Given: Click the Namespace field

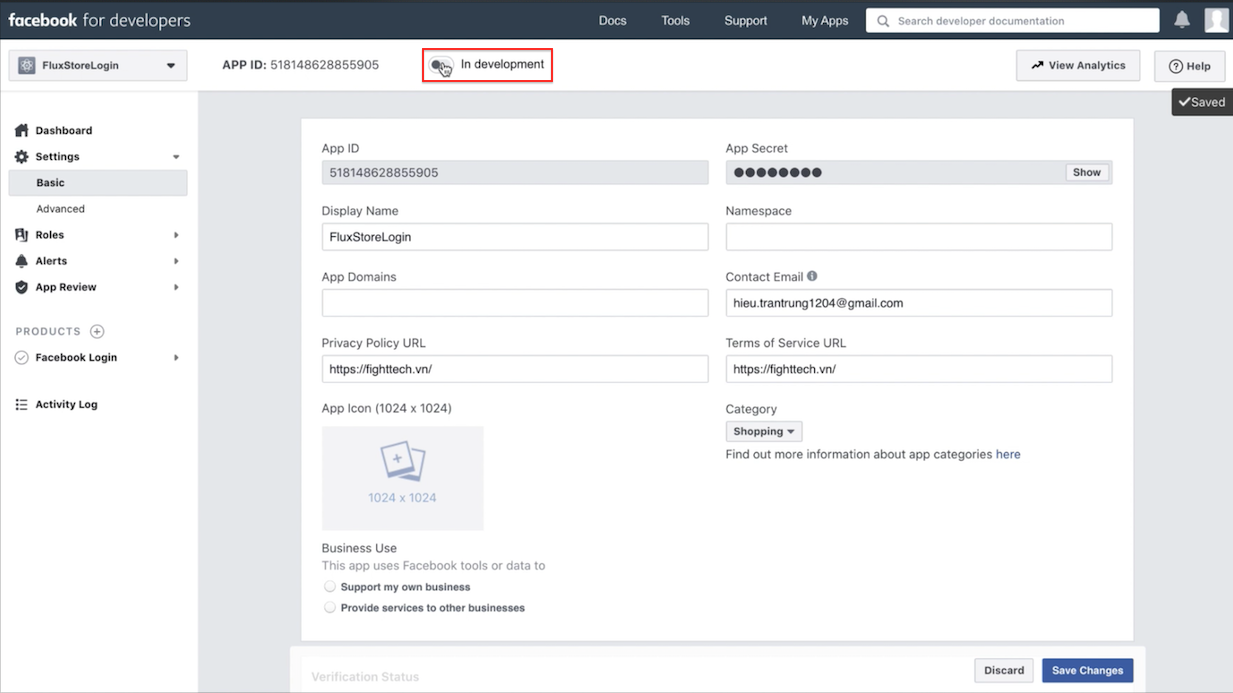Looking at the screenshot, I should (919, 237).
